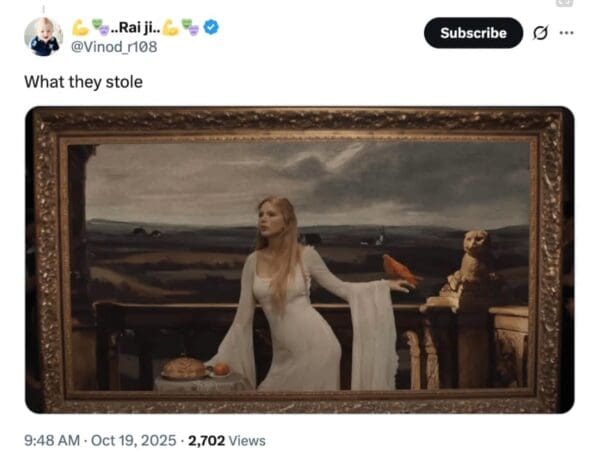Open the three-dot more options menu
The width and height of the screenshot is (600, 458).
tap(567, 32)
